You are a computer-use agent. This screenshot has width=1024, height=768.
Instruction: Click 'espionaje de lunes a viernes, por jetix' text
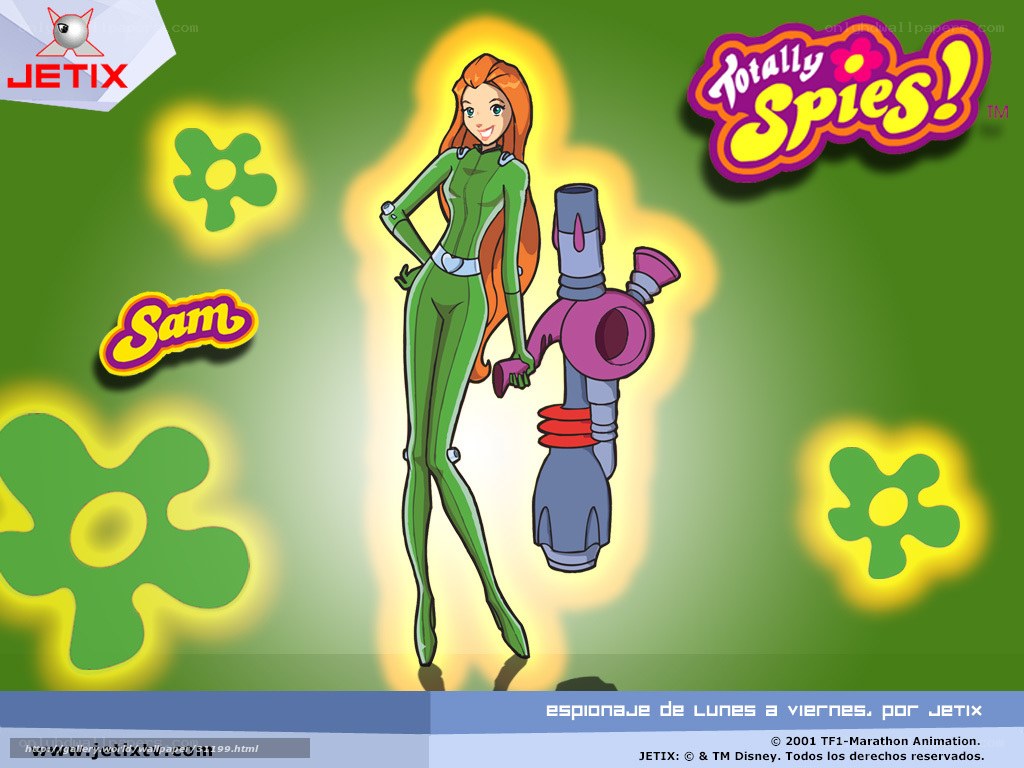[763, 711]
